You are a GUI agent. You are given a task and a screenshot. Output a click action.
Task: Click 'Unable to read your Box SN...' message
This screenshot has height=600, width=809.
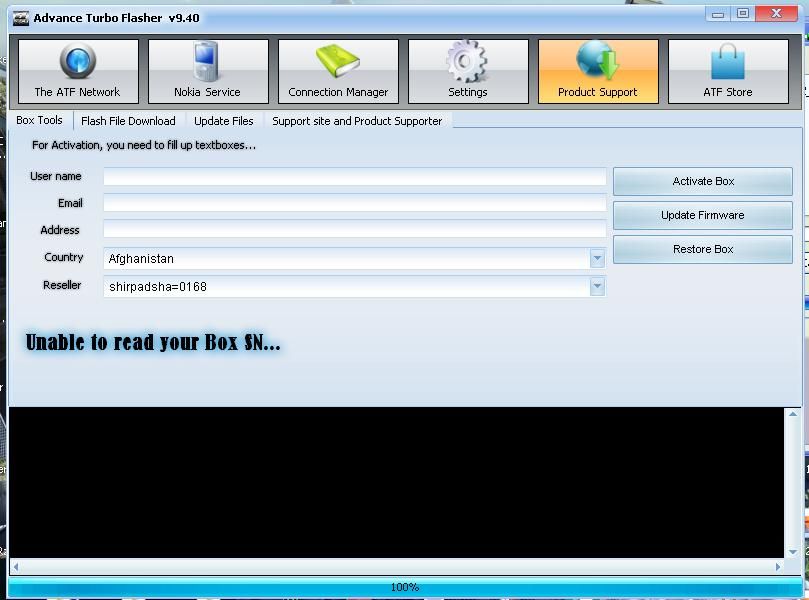153,343
